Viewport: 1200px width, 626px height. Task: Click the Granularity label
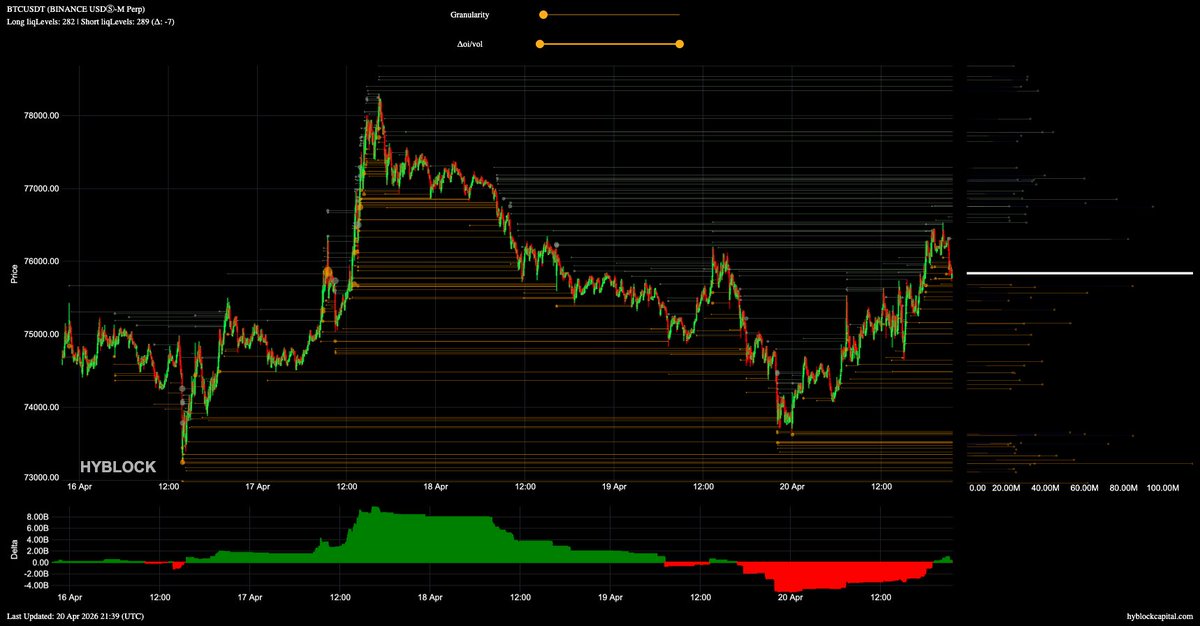coord(474,14)
